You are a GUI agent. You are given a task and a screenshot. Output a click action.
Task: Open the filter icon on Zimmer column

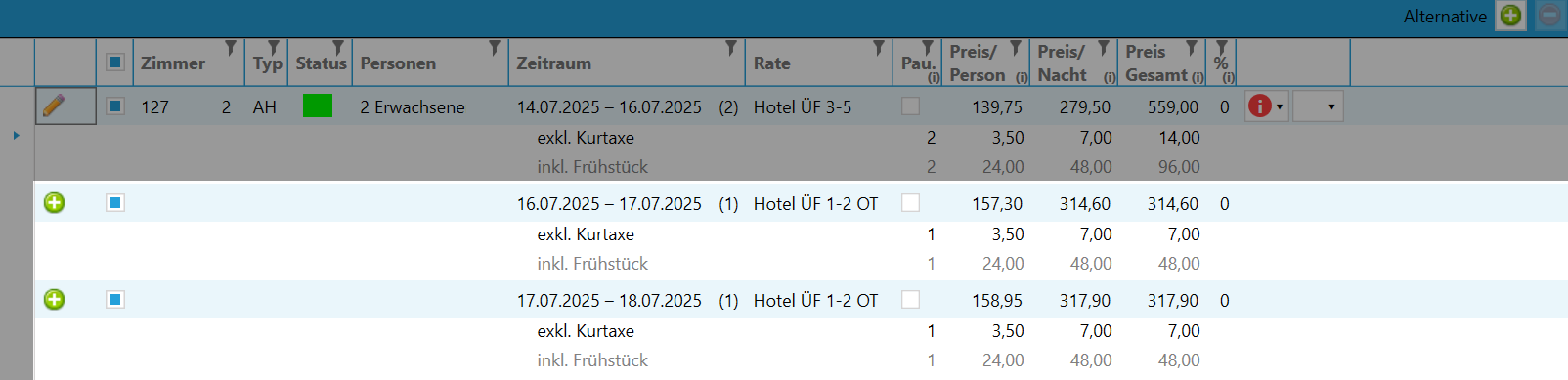pos(231,48)
